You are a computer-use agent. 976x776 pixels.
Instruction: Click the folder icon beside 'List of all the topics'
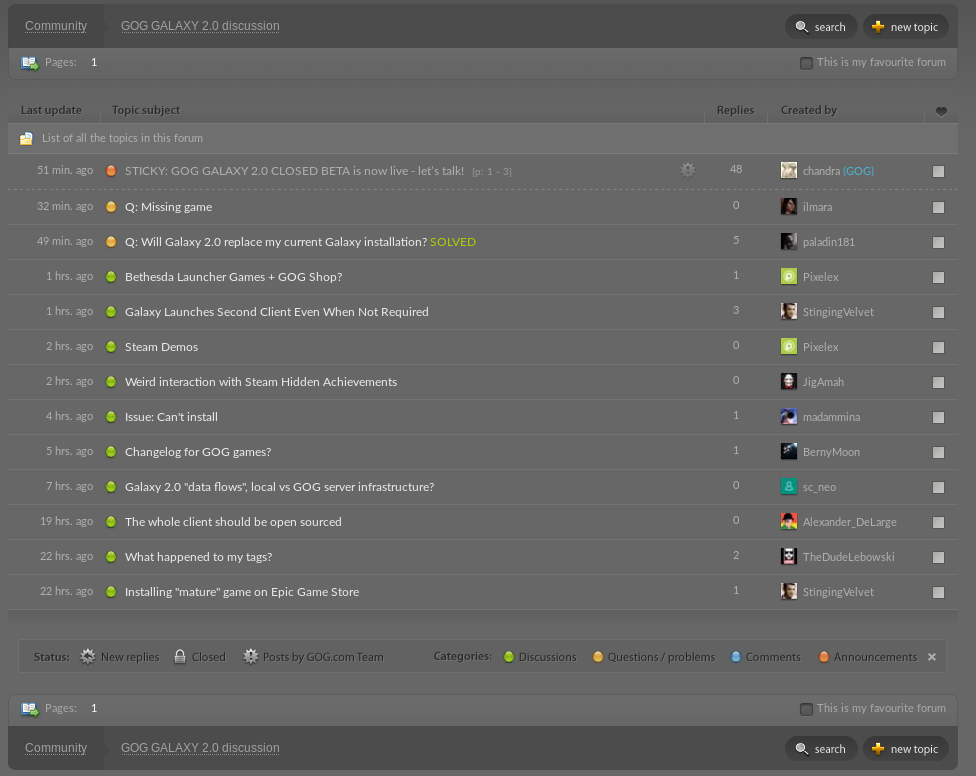tap(26, 138)
